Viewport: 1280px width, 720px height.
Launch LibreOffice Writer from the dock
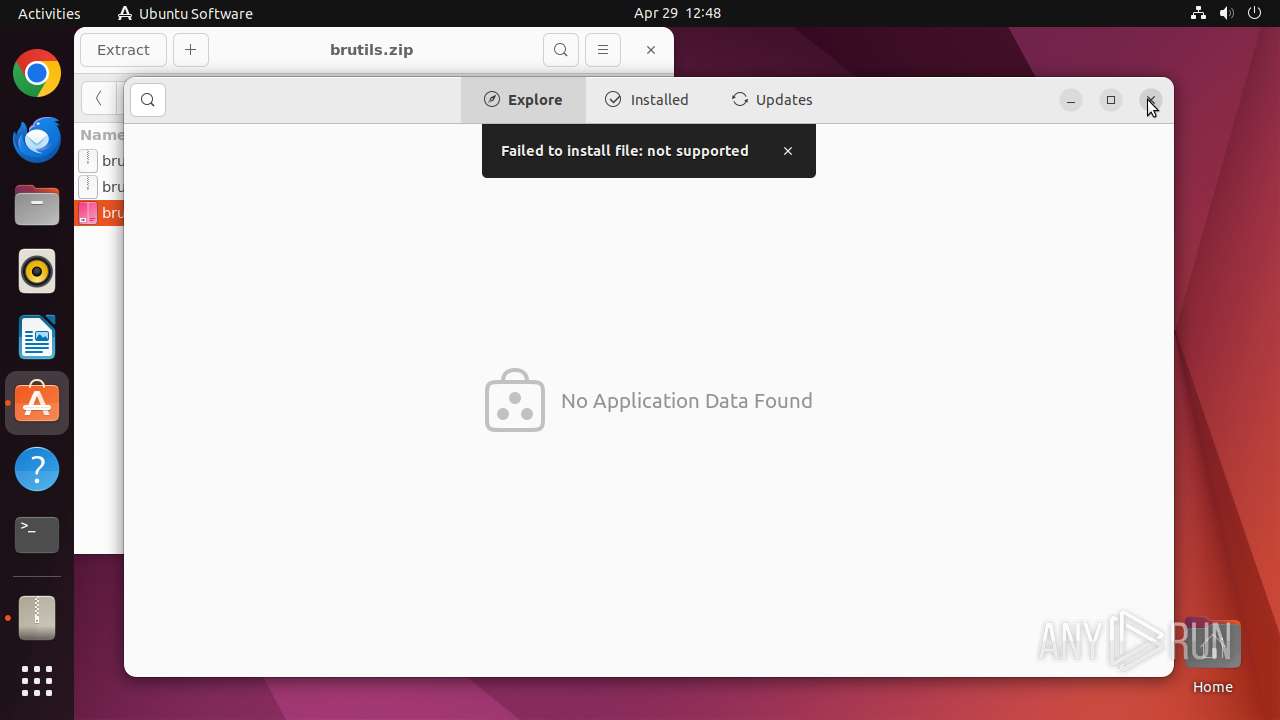coord(37,338)
